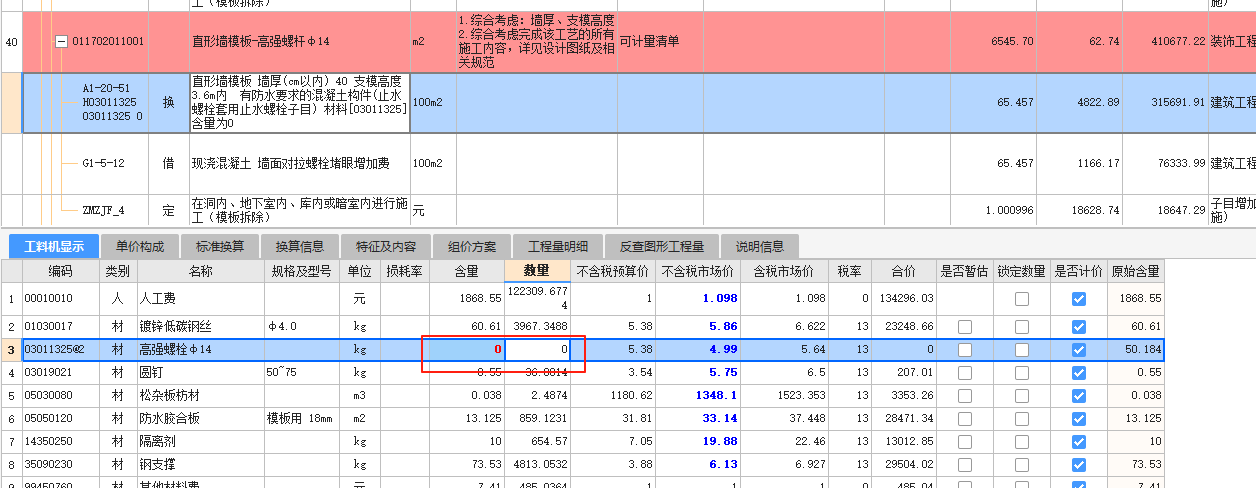The image size is (1256, 488).
Task: Select the 数量 cell of 高强螺栓Φ14
Action: coord(537,350)
